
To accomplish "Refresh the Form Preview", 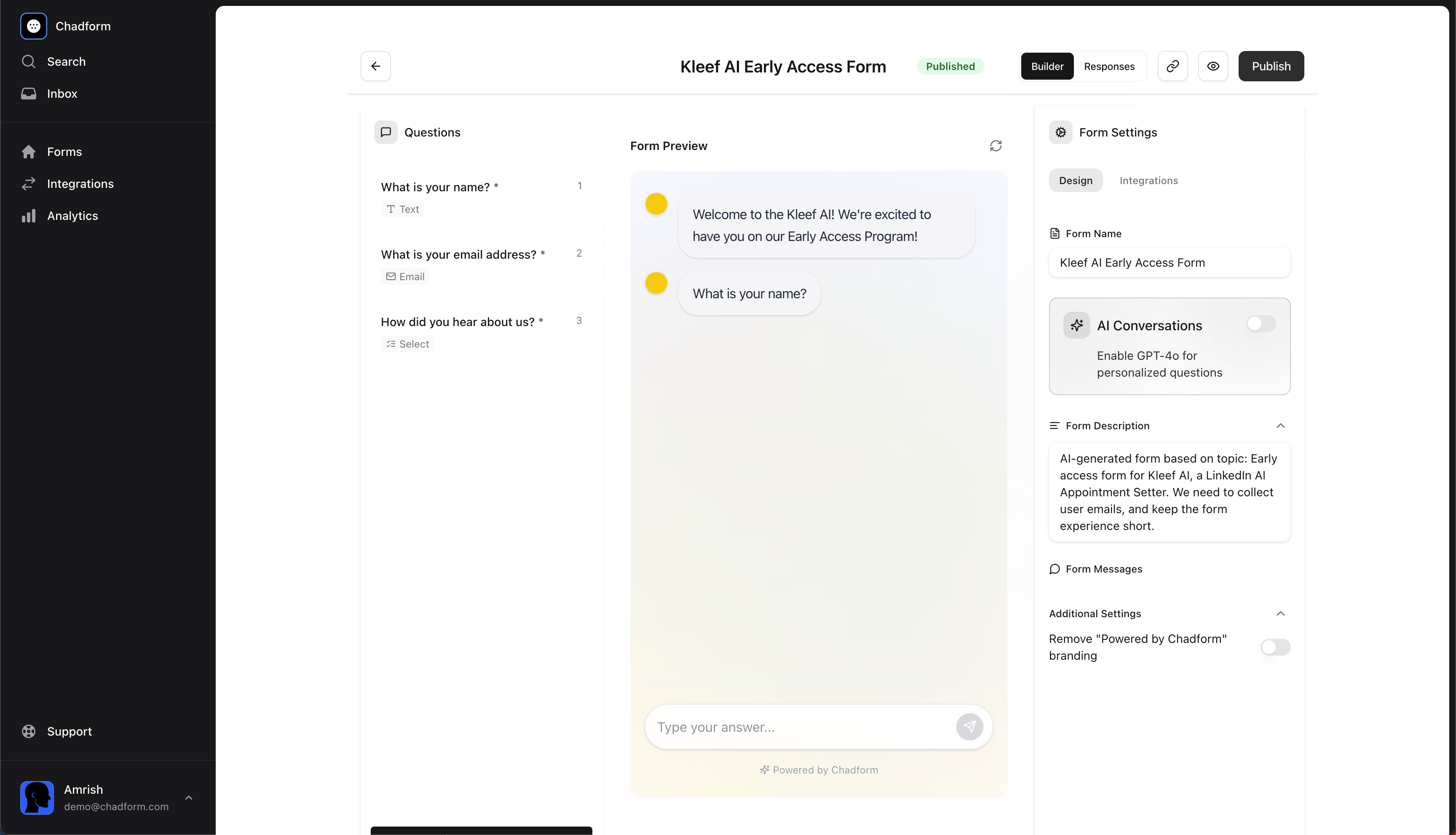I will click(x=996, y=146).
